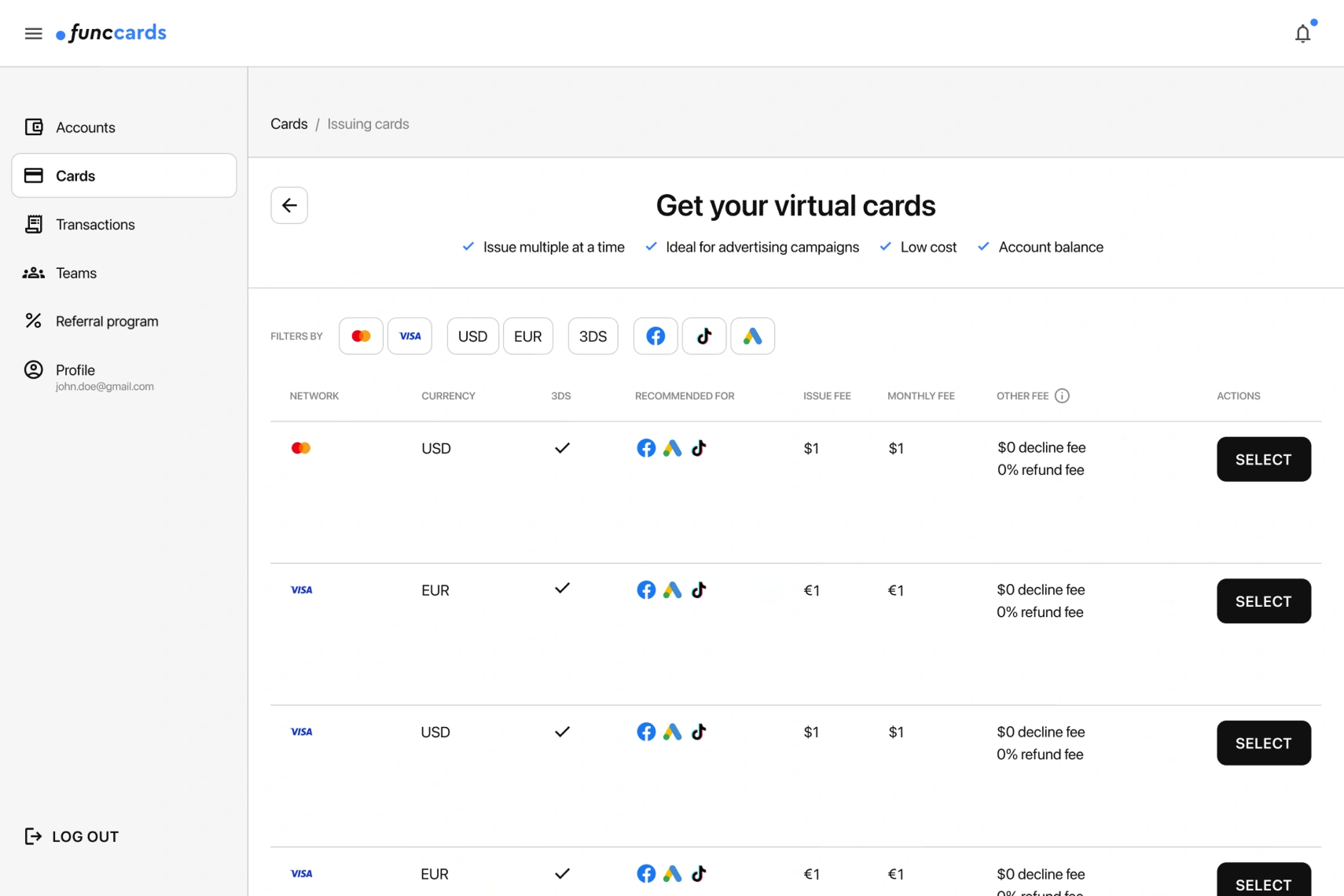Click the Cards breadcrumb link
1344x896 pixels.
click(288, 124)
